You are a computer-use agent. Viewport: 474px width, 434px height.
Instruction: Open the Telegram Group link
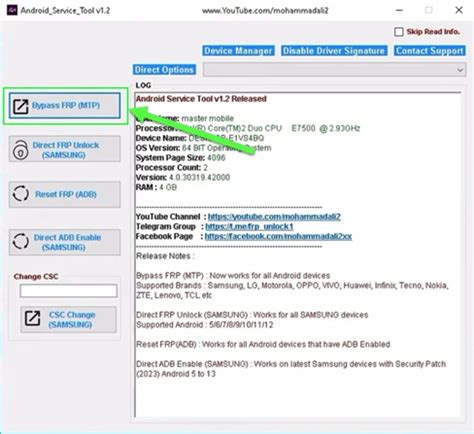(x=249, y=227)
